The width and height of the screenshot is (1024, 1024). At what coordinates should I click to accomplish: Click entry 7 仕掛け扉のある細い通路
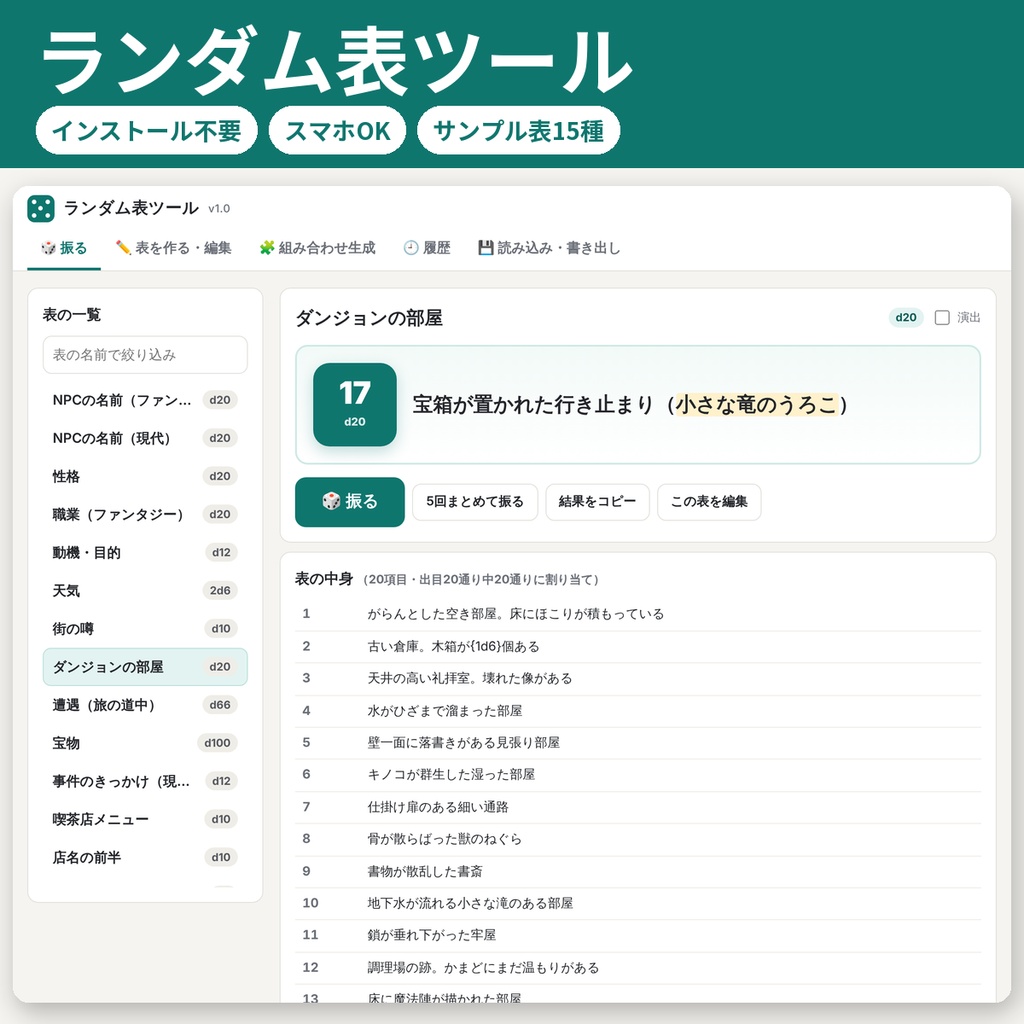tap(638, 807)
